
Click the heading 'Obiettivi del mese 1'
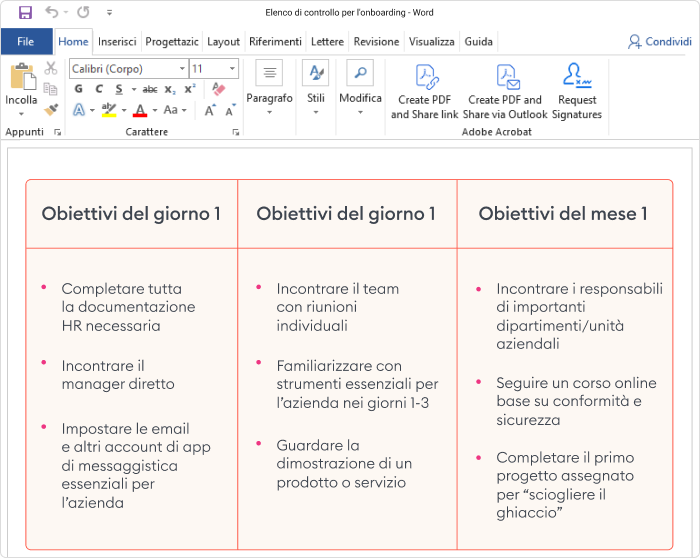[563, 214]
